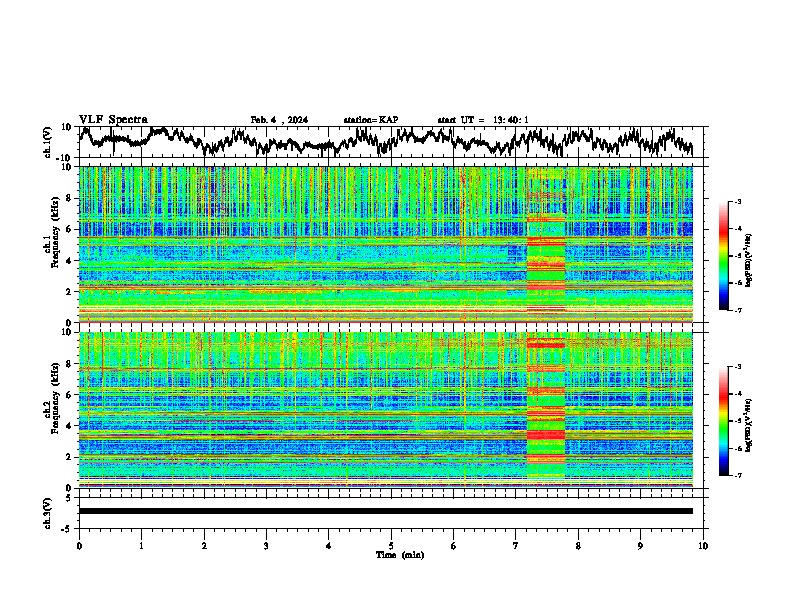Image resolution: width=792 pixels, height=612 pixels.
Task: Click the "VLF Spectra" title text
Action: coord(113,120)
